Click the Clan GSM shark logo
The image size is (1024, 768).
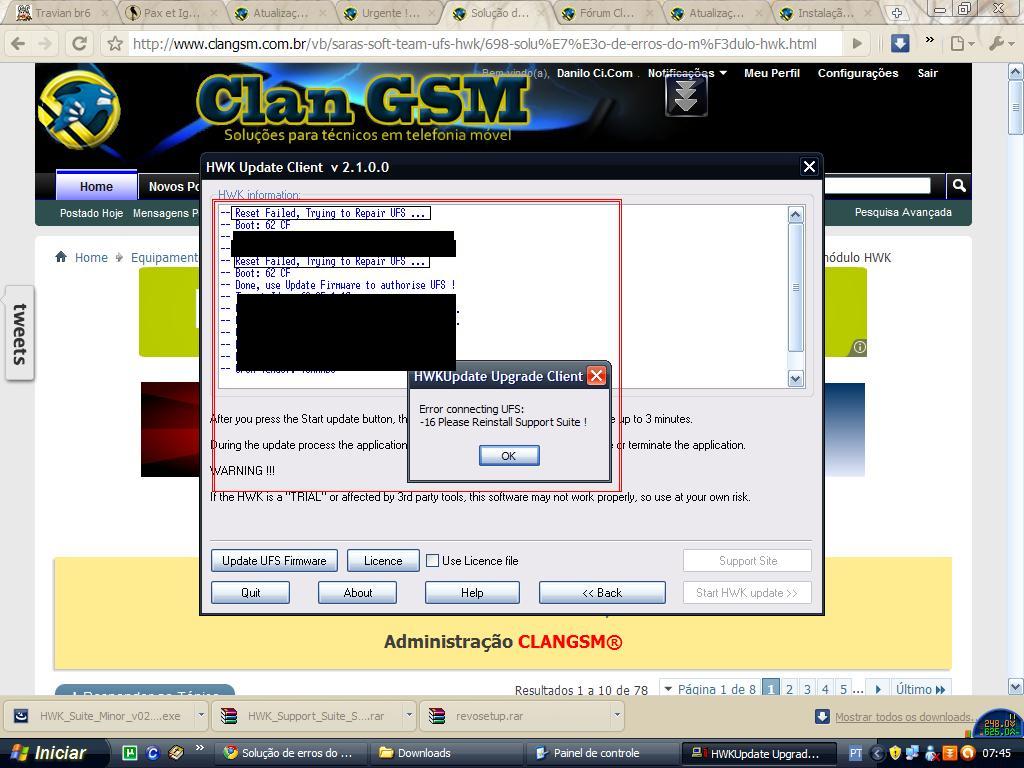79,108
